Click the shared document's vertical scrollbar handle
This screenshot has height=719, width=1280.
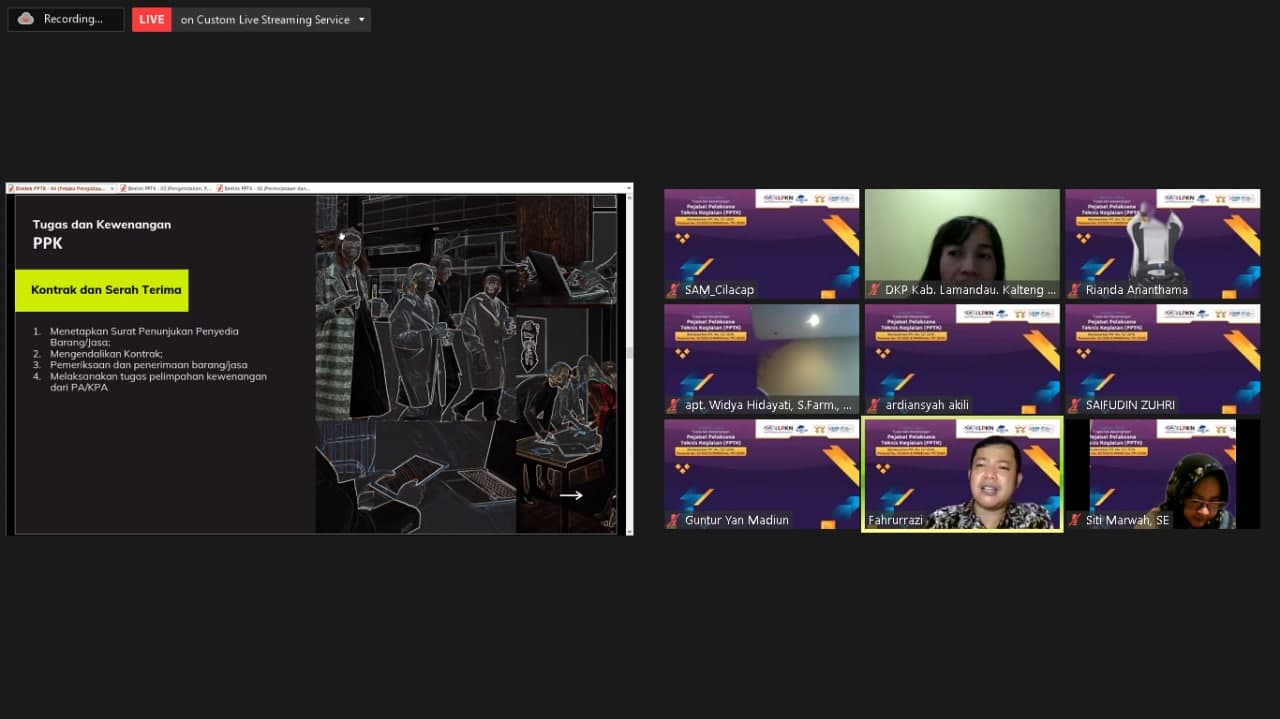click(629, 352)
